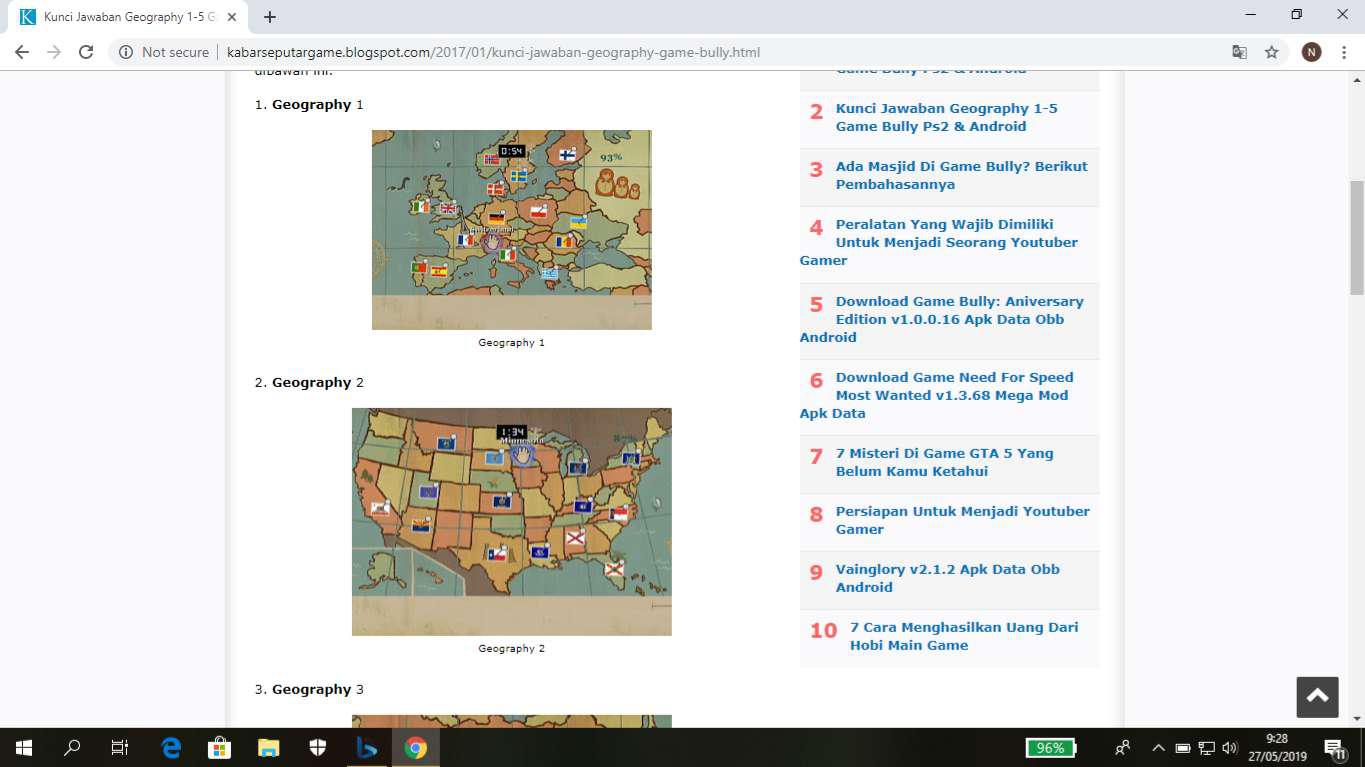Viewport: 1365px width, 767px height.
Task: Open link Ada Masjid Di Game Bully
Action: click(x=962, y=175)
